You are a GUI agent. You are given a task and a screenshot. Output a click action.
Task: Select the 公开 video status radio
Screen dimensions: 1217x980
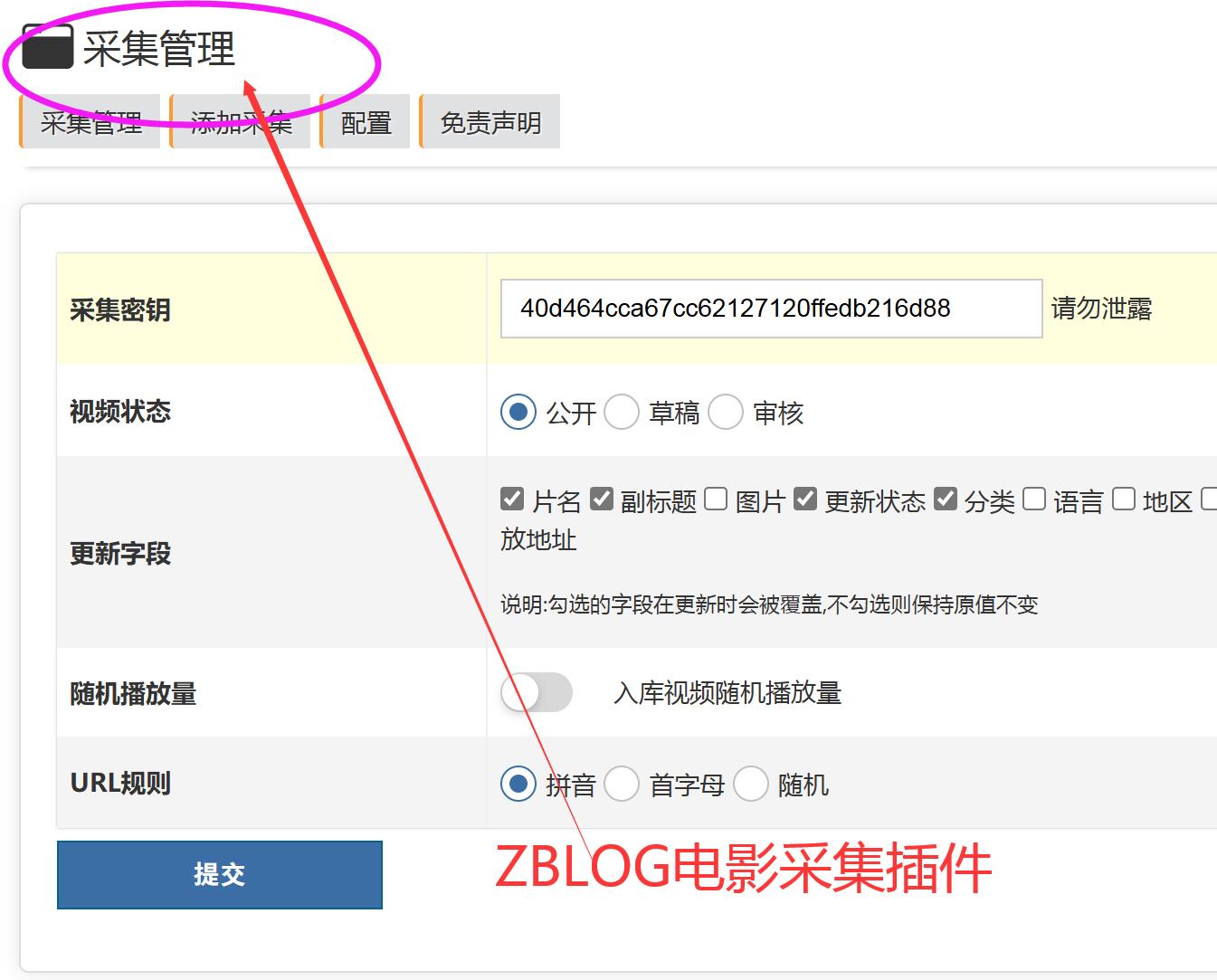click(x=518, y=413)
